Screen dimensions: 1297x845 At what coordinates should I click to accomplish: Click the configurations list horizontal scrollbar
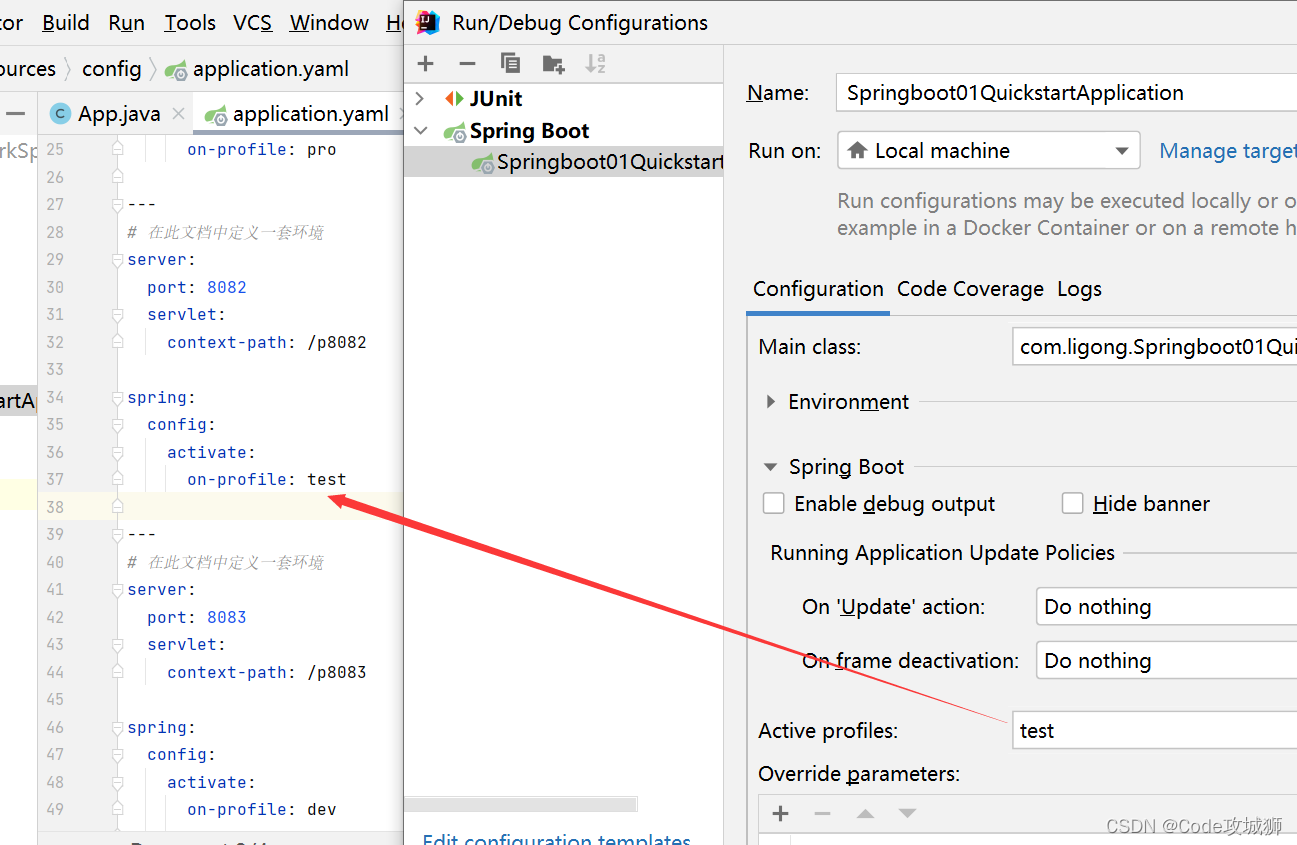[520, 804]
